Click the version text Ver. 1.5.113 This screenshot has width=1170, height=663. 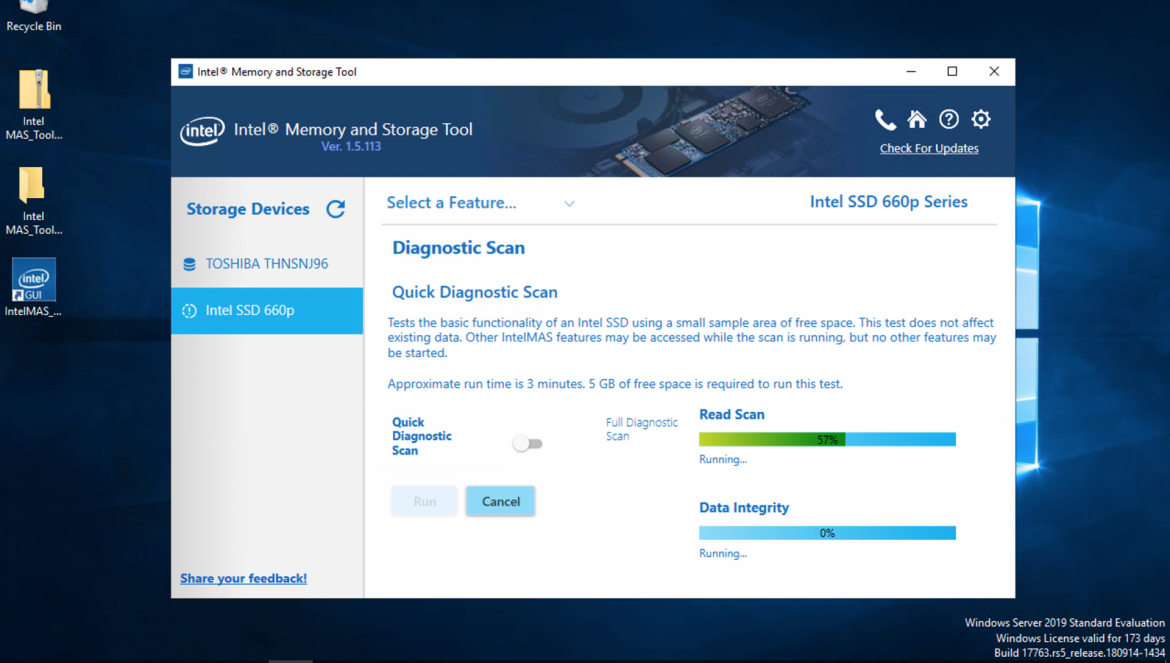tap(351, 147)
